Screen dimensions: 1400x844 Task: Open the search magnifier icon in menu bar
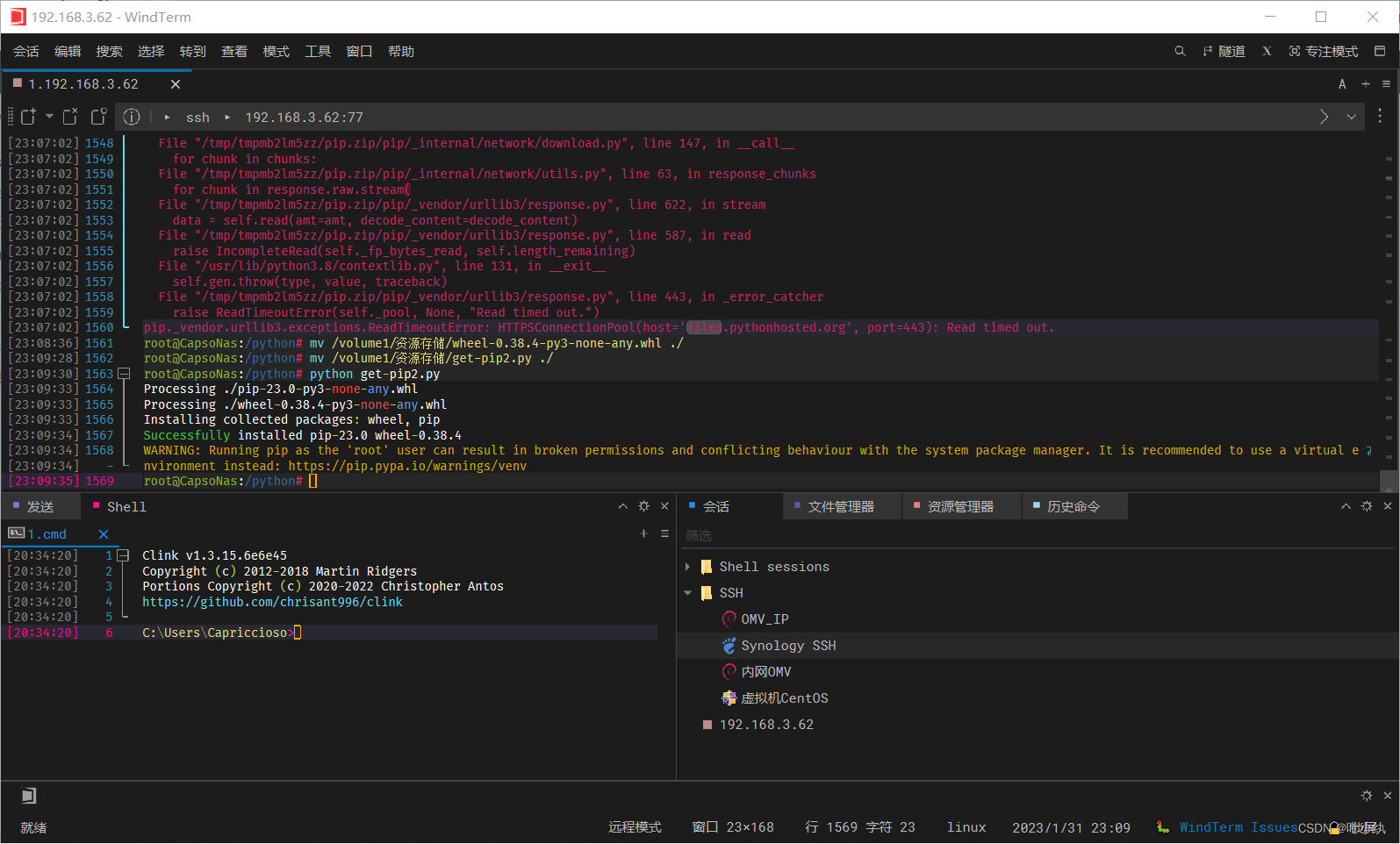coord(1180,52)
